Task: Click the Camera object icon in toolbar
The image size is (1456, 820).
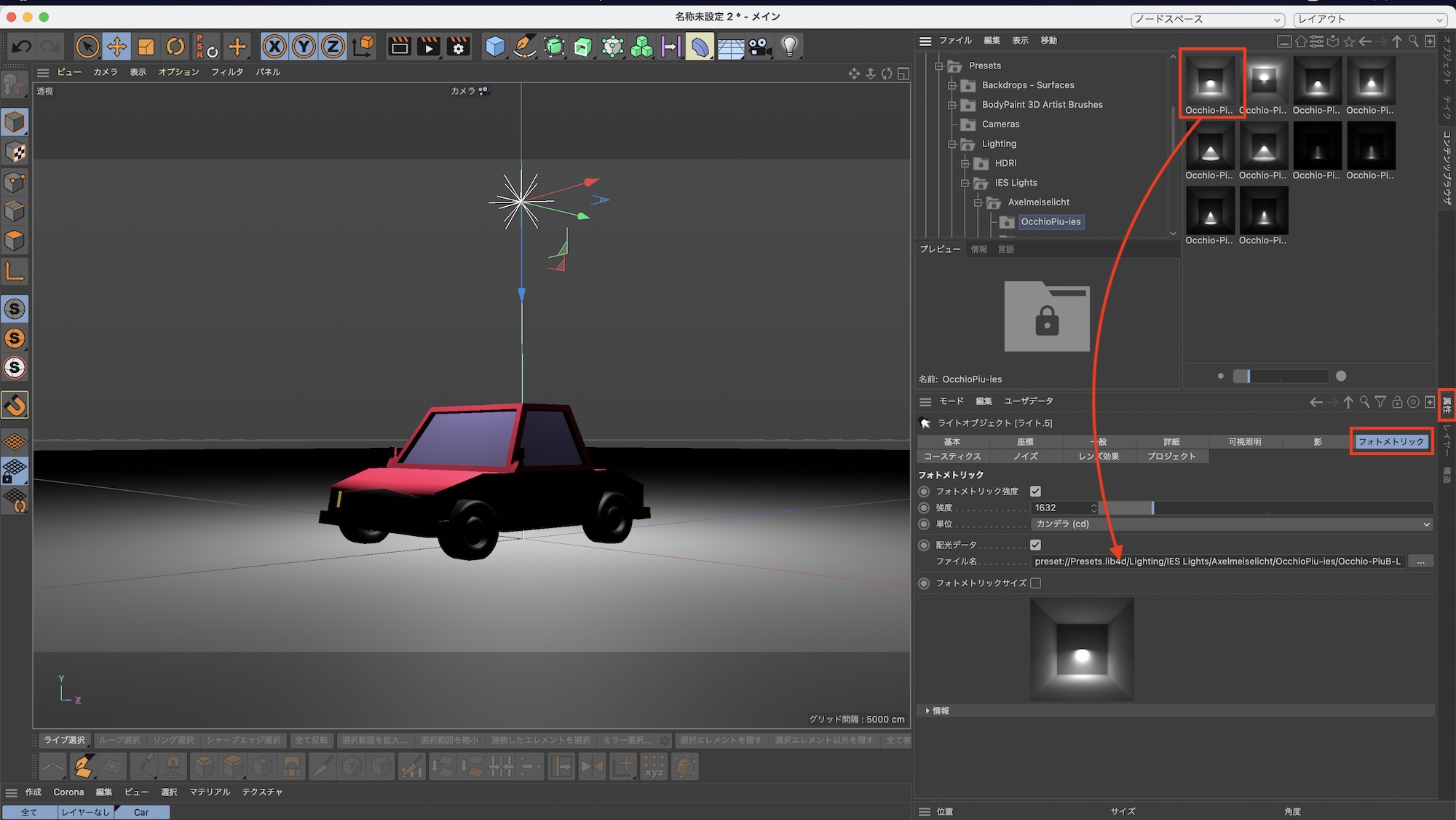Action: coord(760,47)
